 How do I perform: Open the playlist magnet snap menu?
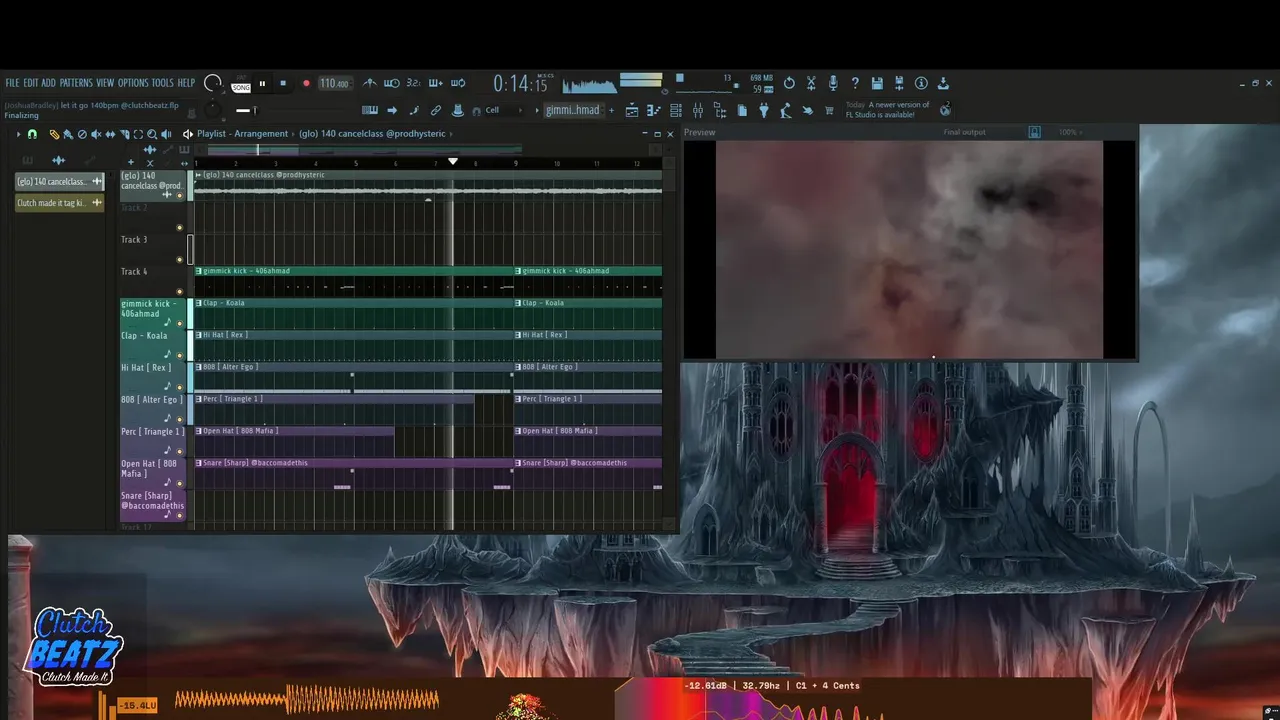32,134
